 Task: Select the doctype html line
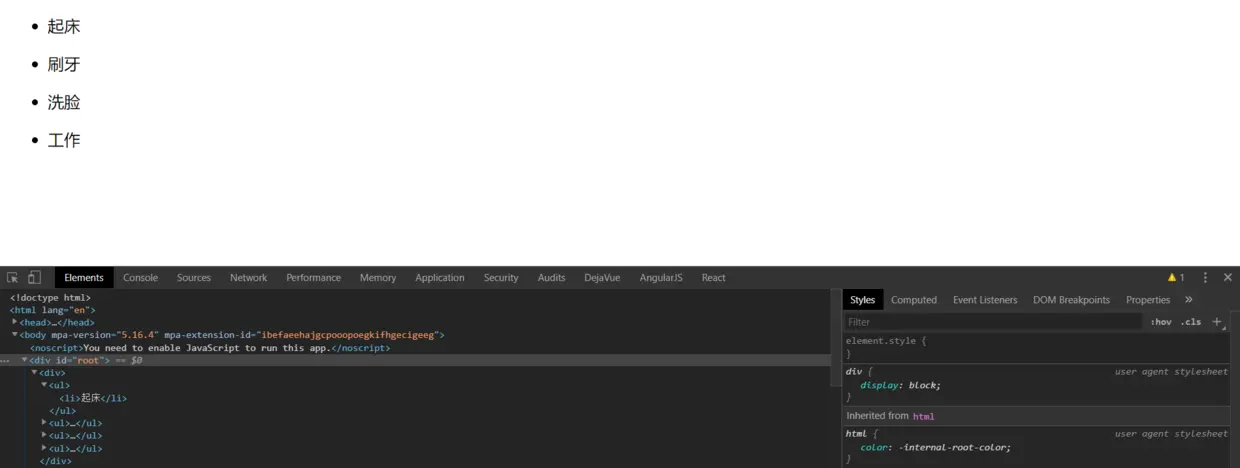coord(50,297)
